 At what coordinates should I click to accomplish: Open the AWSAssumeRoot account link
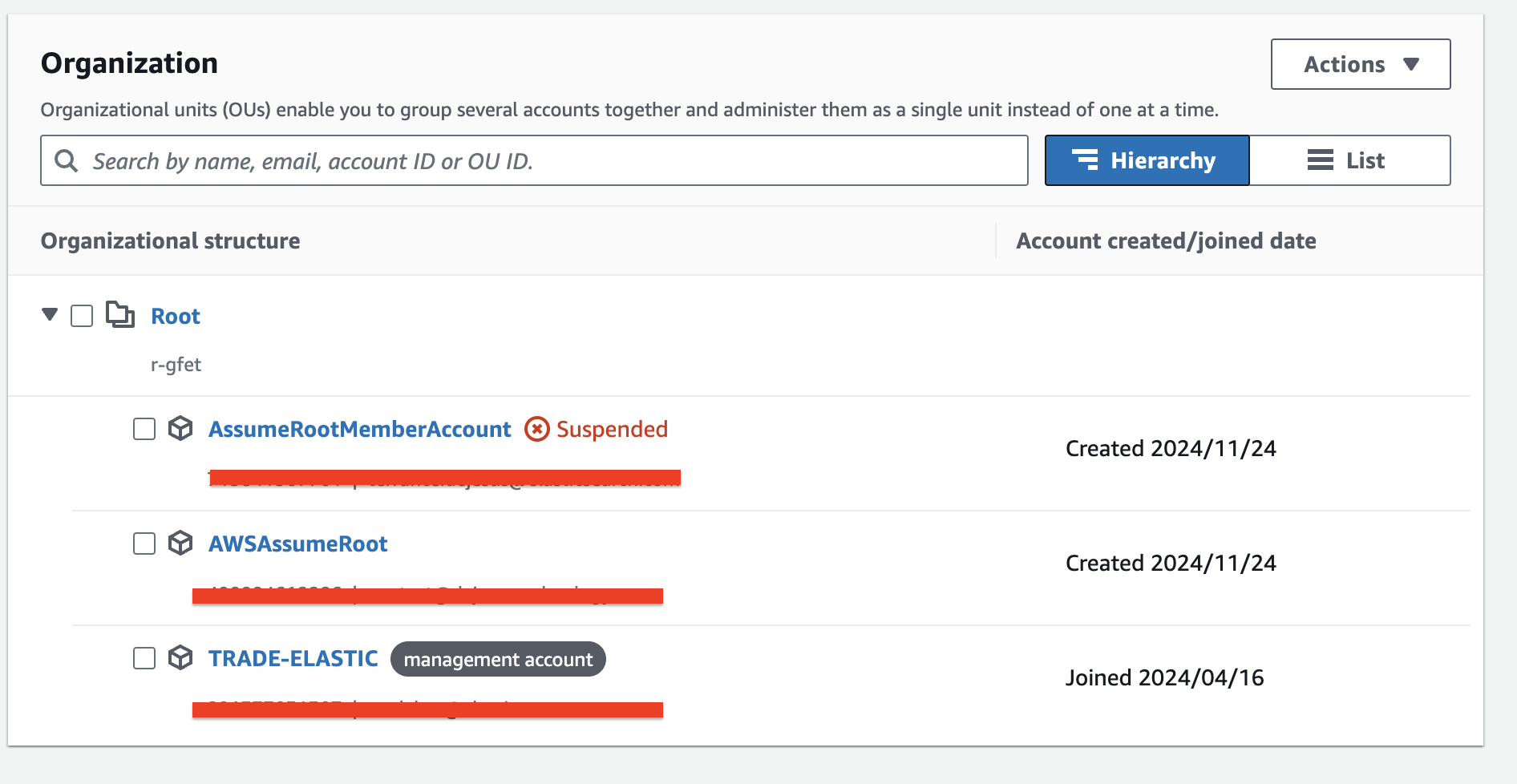(x=298, y=544)
